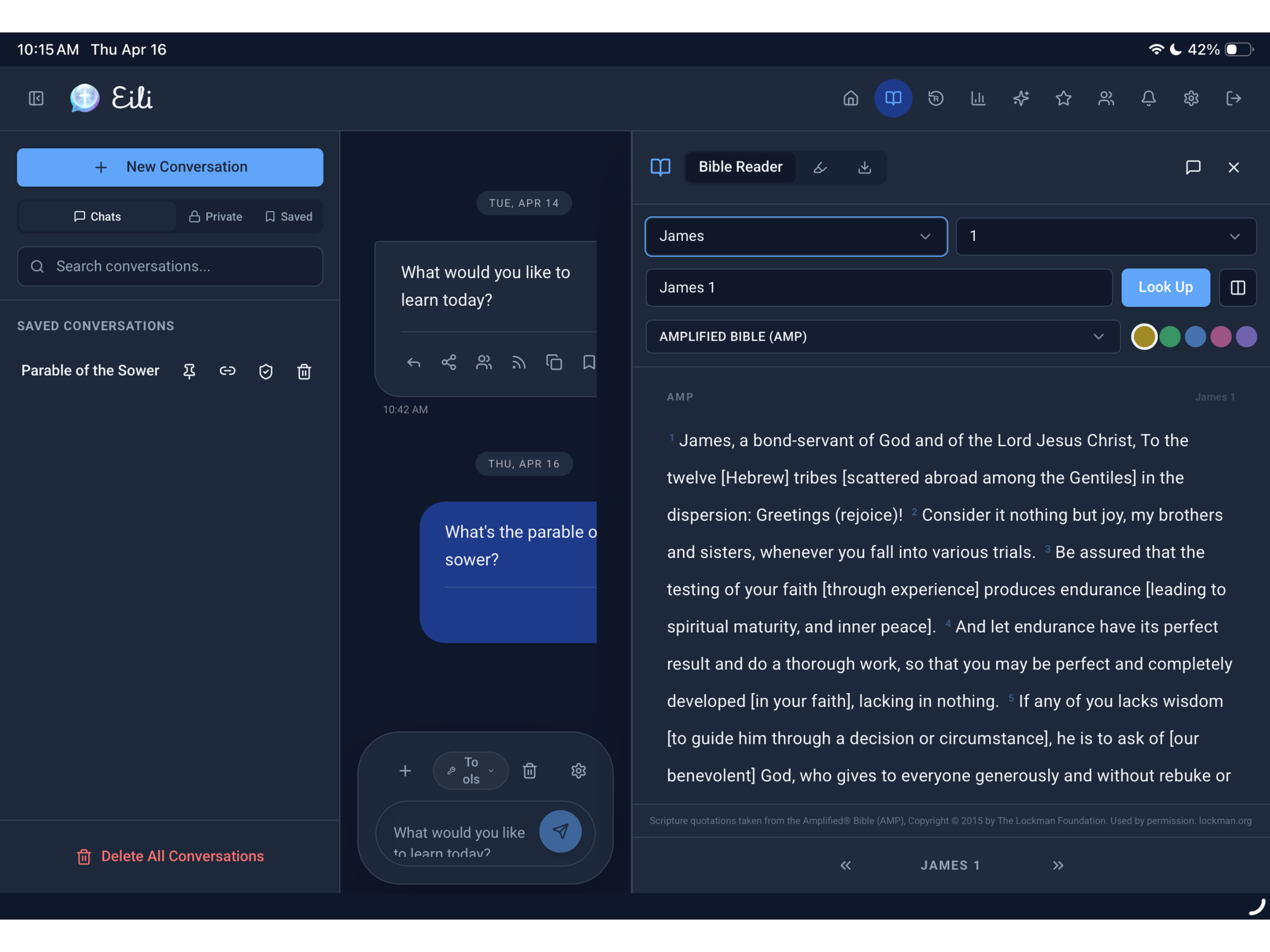Click the Search conversations field
Viewport: 1270px width, 952px height.
[x=170, y=266]
